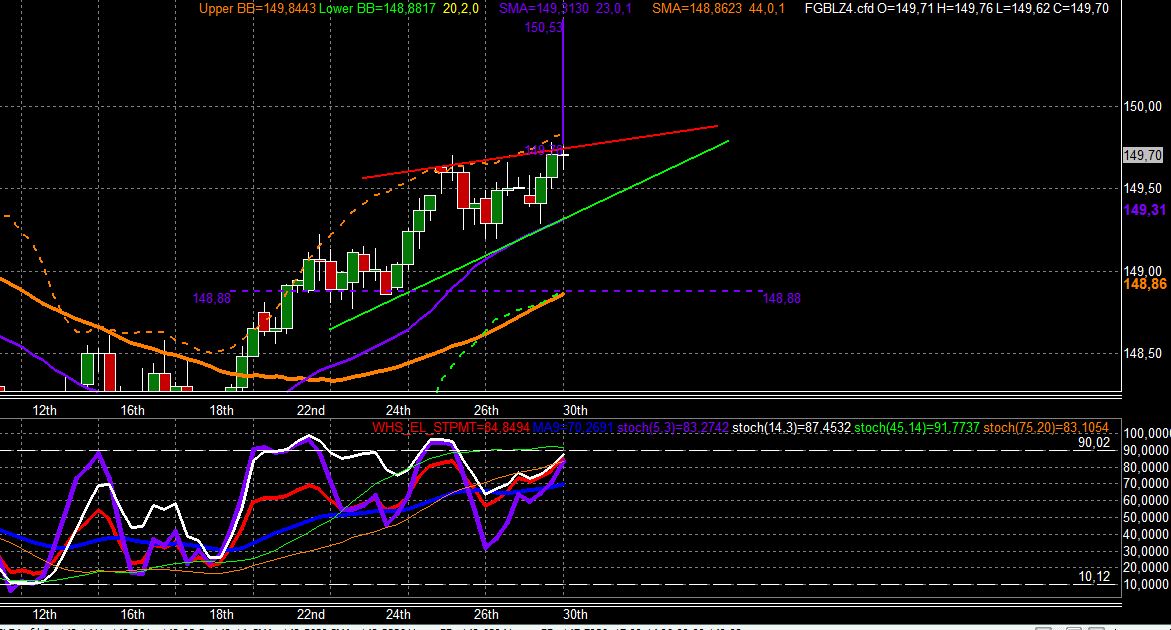Click the Lower BB=148,8817 label
Image resolution: width=1171 pixels, height=630 pixels.
(x=377, y=9)
